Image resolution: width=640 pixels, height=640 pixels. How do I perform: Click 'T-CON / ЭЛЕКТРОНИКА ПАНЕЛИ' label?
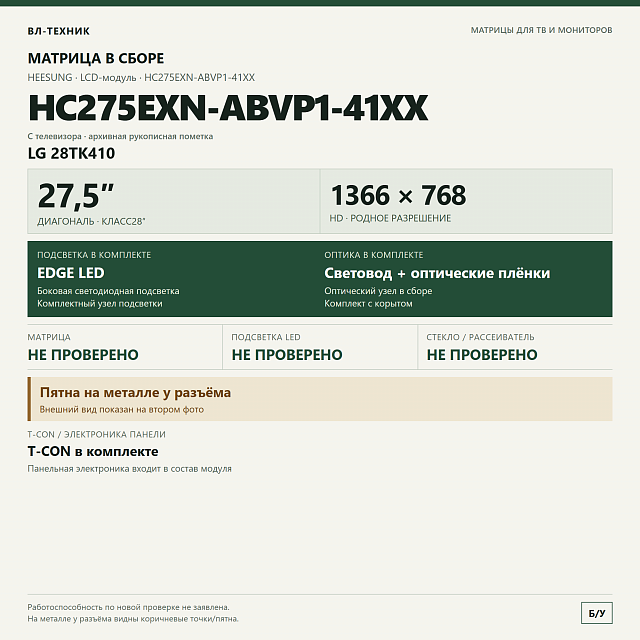coord(97,434)
